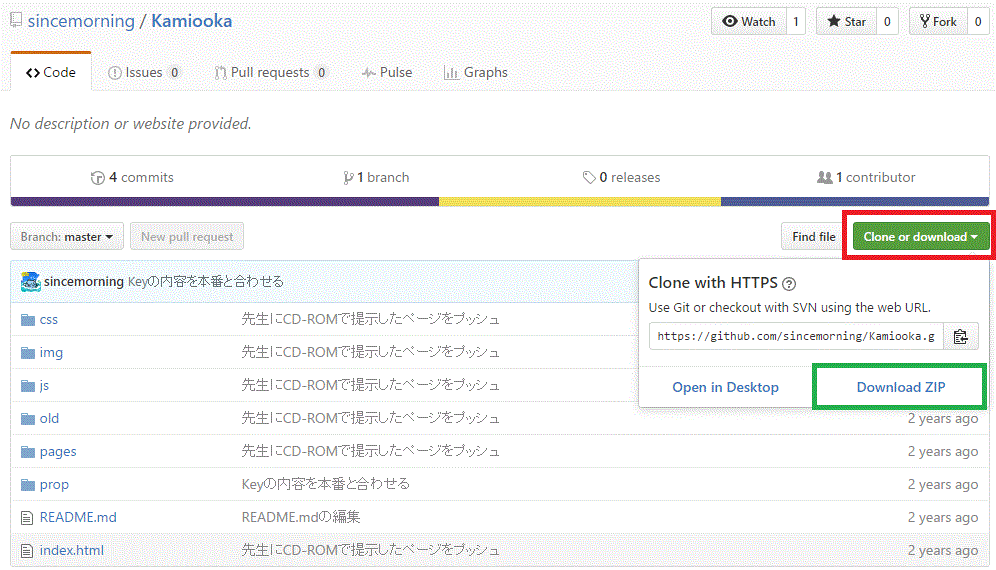
Task: Open the old folder
Action: (49, 419)
